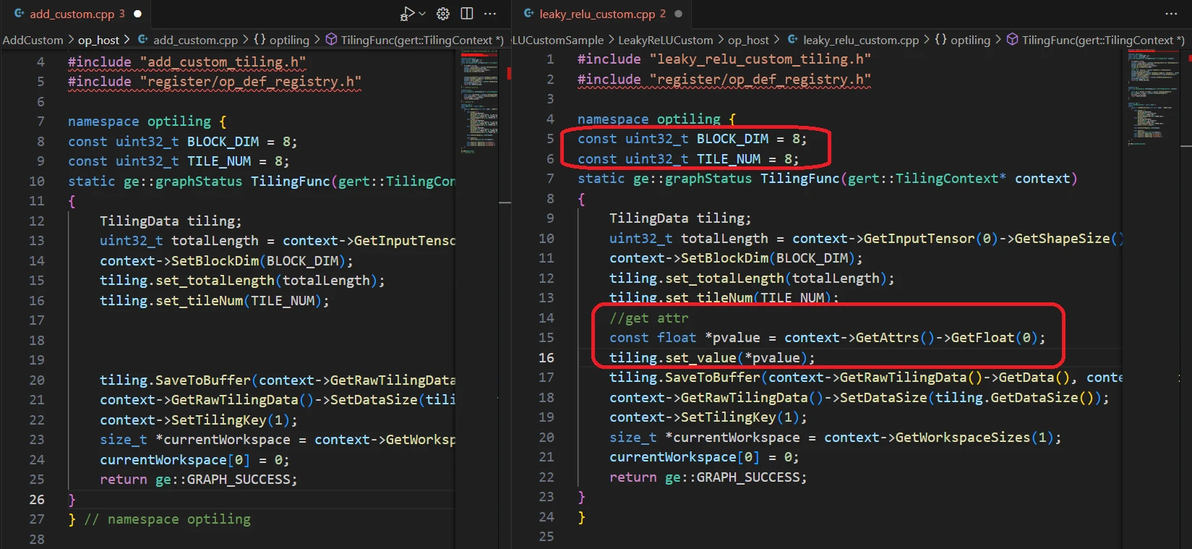This screenshot has width=1192, height=549.
Task: Click TILE_NUM declaration on line 6 of leaky_relu_custom.cpp
Action: [x=689, y=158]
